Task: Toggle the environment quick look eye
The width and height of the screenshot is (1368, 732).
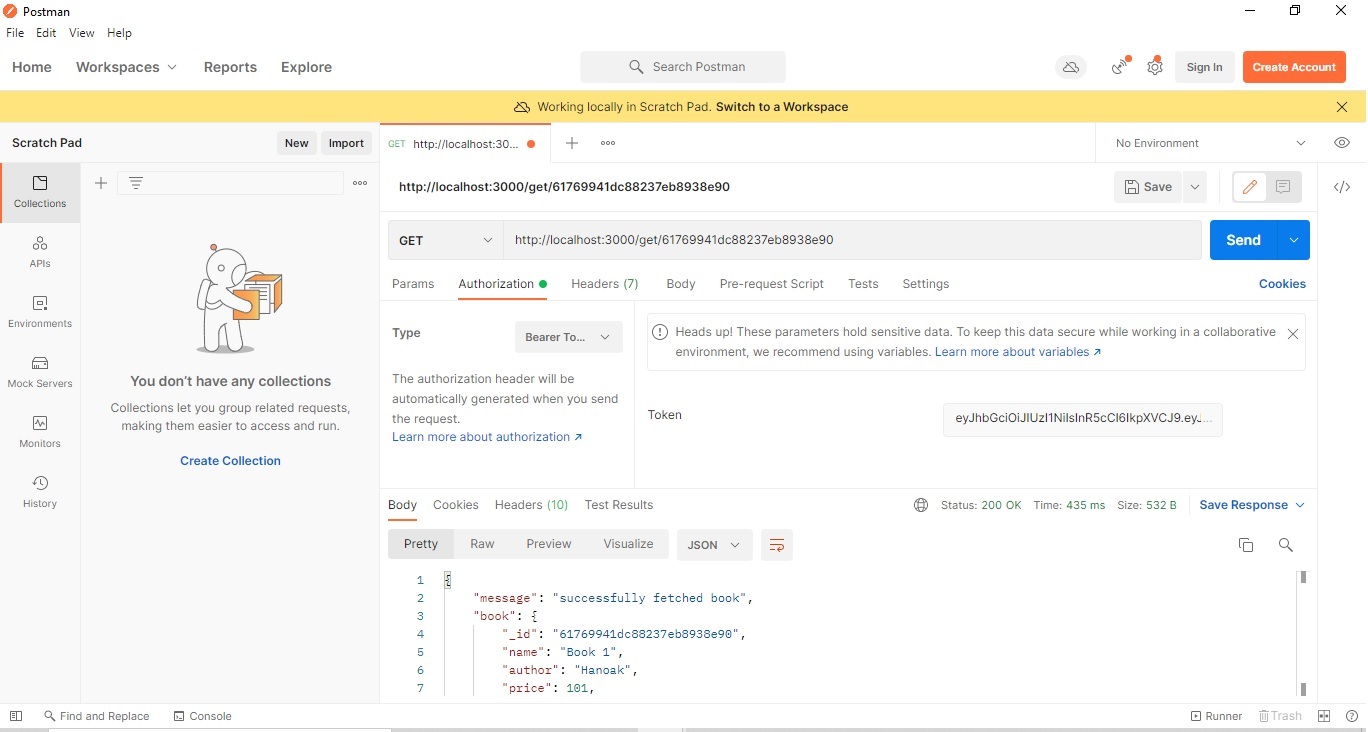Action: (x=1342, y=143)
